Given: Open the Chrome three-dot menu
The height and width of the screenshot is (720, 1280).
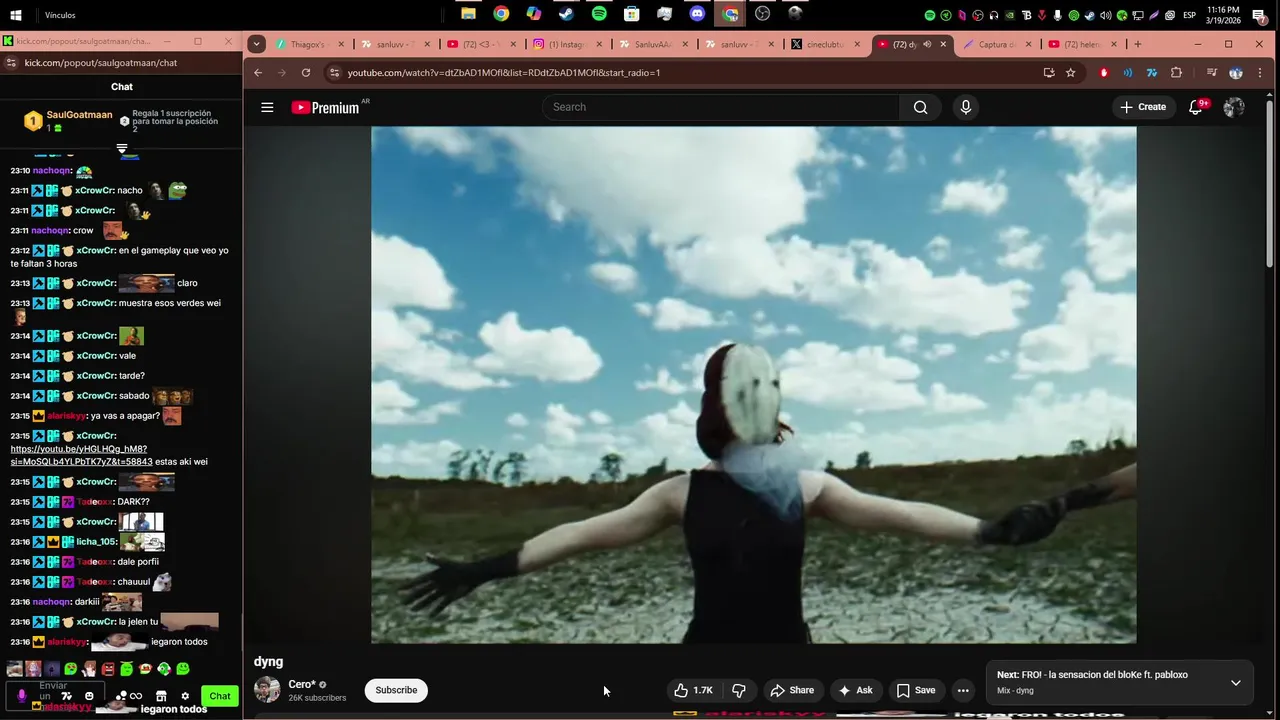Looking at the screenshot, I should [x=1260, y=73].
